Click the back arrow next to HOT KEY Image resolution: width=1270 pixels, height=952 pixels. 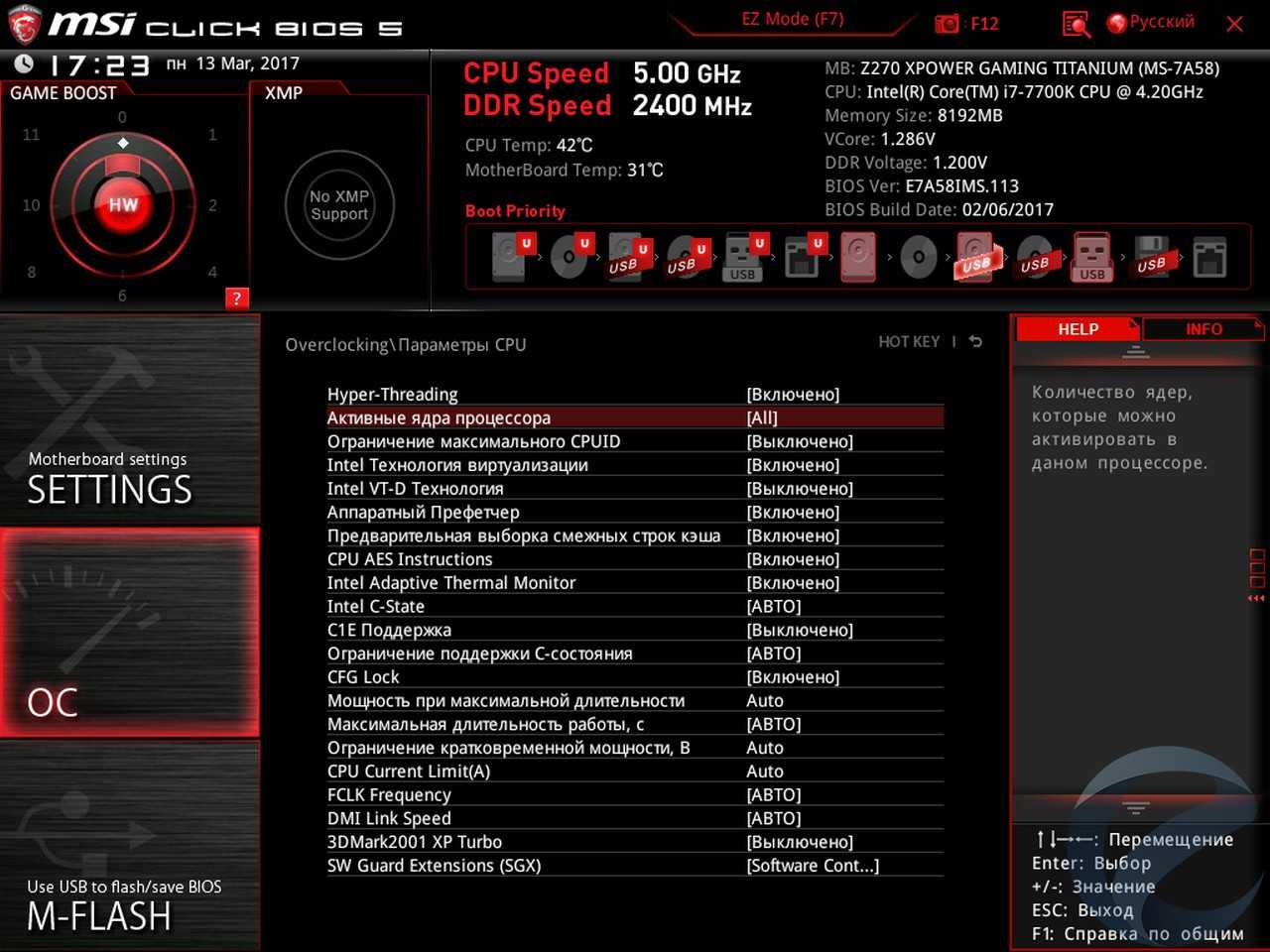[975, 342]
